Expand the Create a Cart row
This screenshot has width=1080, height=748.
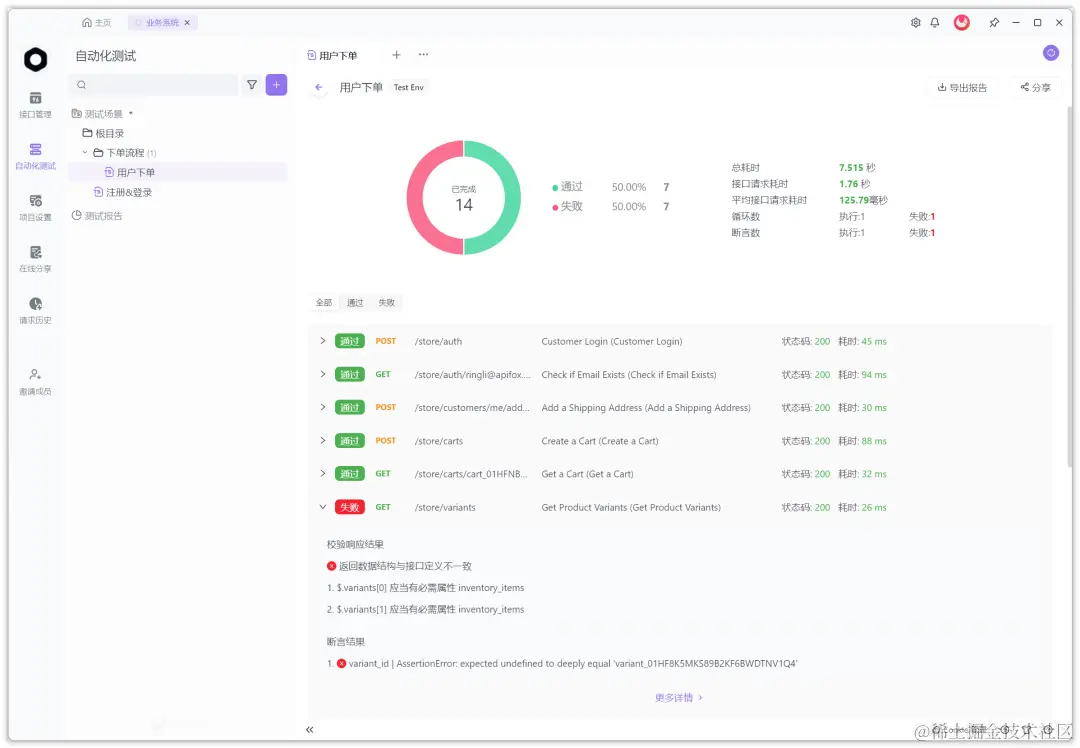[322, 440]
